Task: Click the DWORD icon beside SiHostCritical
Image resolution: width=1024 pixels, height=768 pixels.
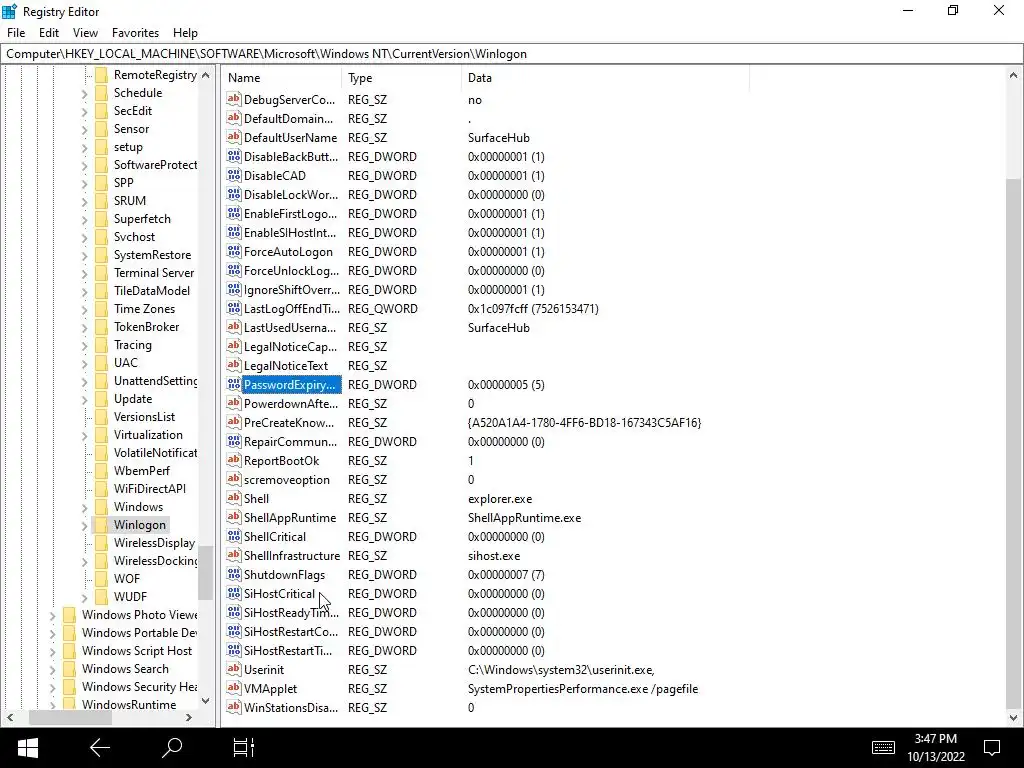Action: (234, 593)
